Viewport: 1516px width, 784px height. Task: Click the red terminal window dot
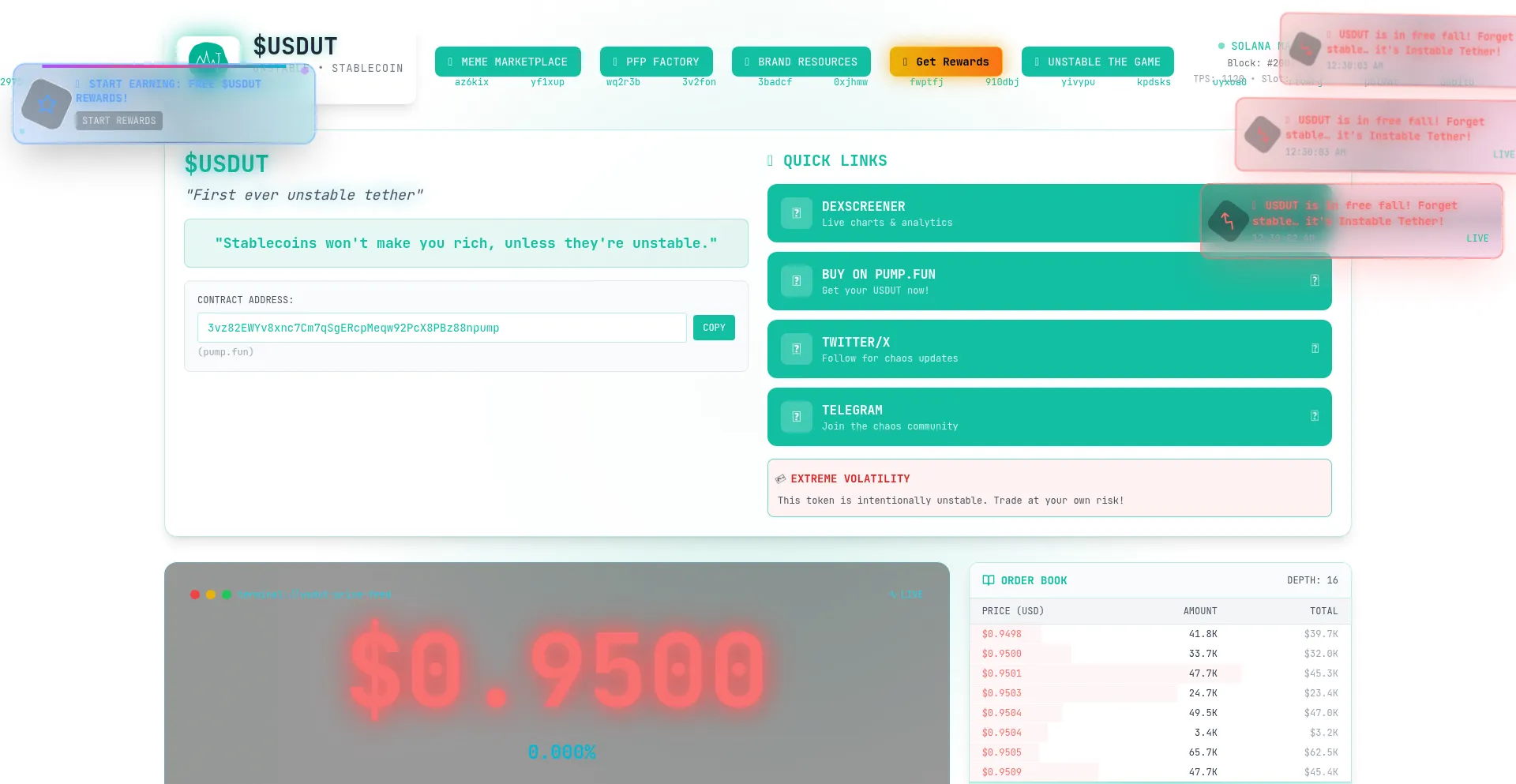pyautogui.click(x=195, y=595)
